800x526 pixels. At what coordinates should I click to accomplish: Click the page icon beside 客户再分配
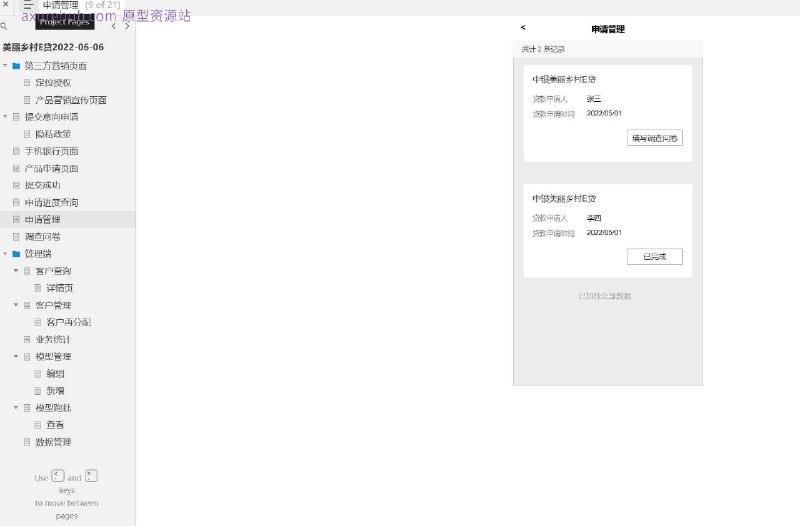(38, 322)
